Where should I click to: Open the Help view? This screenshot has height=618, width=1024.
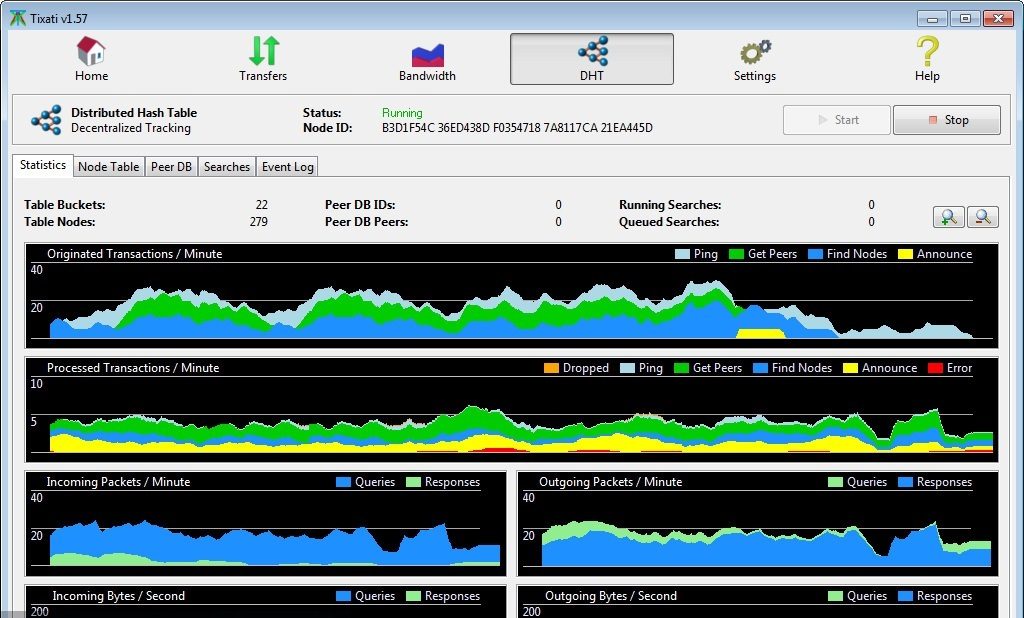tap(927, 59)
